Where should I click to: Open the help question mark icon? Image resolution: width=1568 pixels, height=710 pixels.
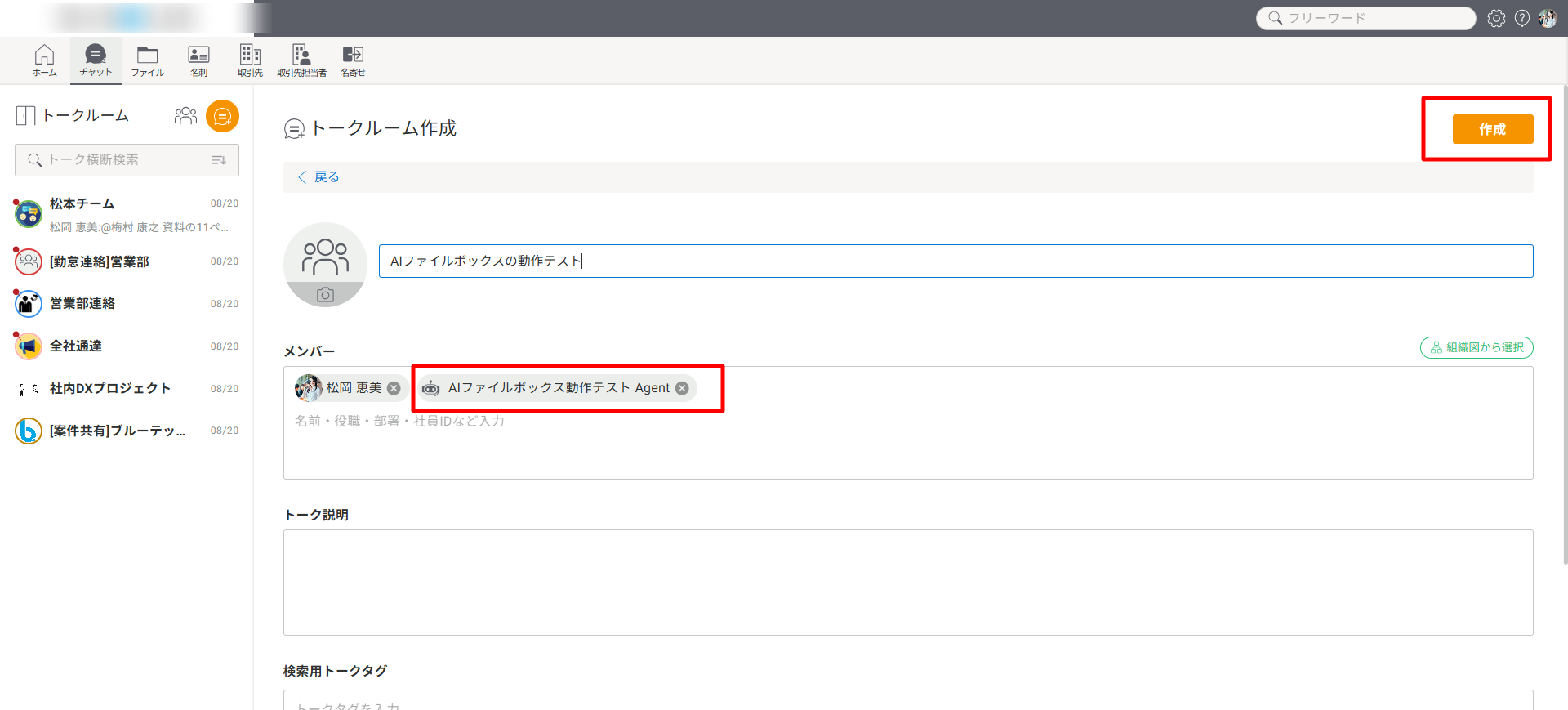click(1522, 18)
